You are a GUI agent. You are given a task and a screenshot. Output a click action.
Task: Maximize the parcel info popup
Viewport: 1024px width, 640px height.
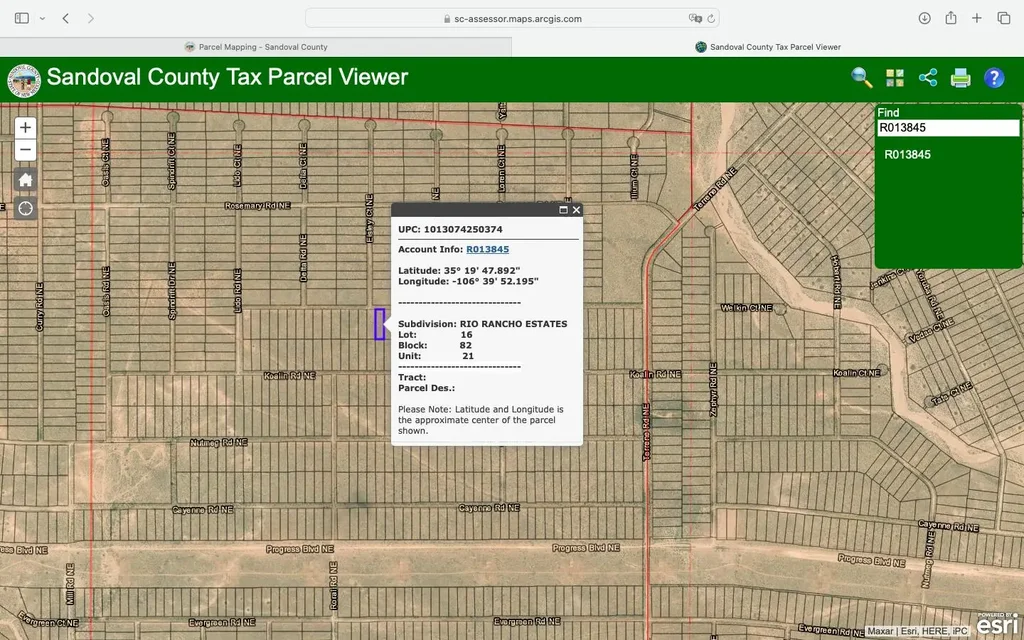tap(563, 210)
